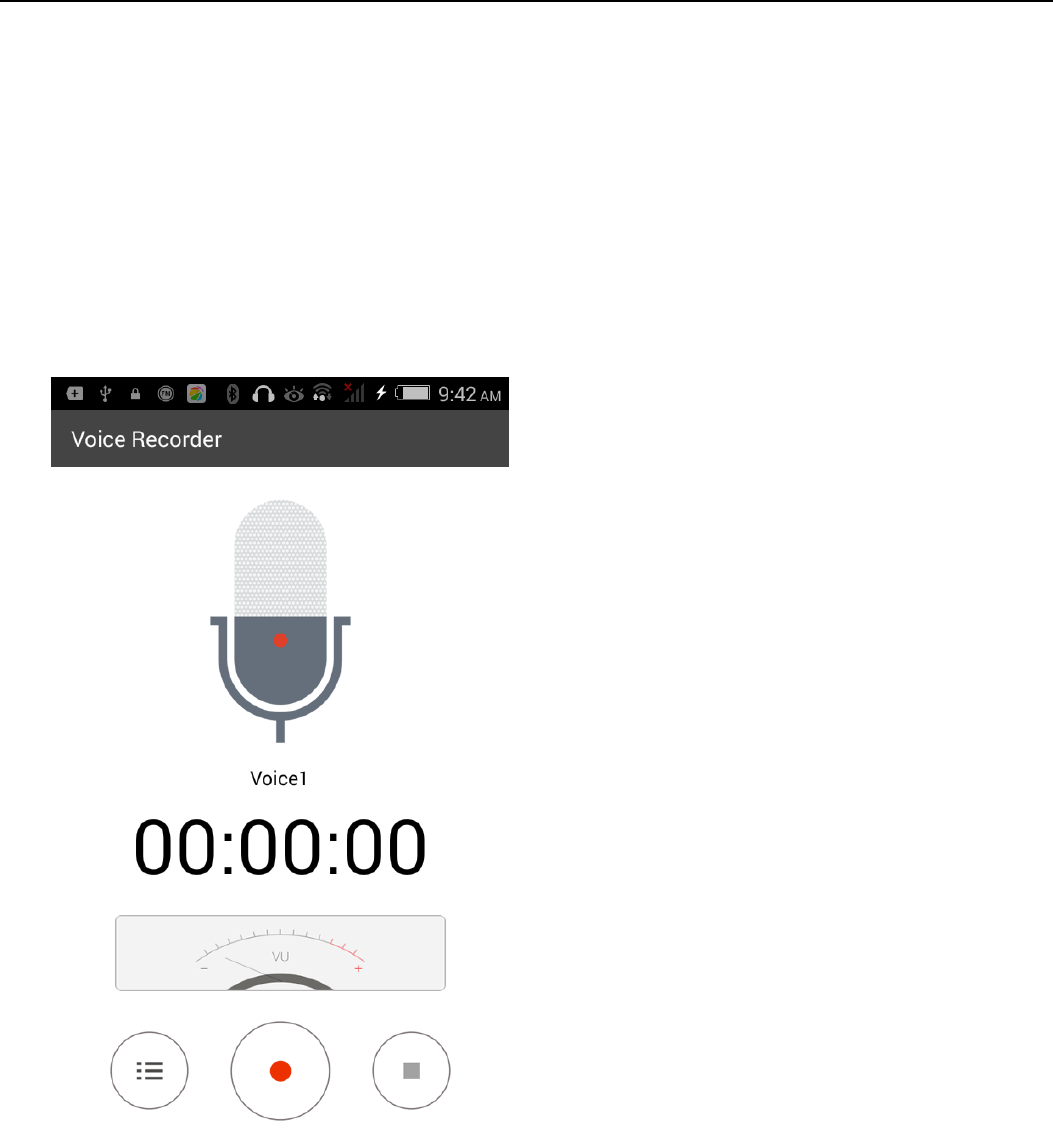Tap the lock icon in status bar
1053x1129 pixels.
[135, 394]
